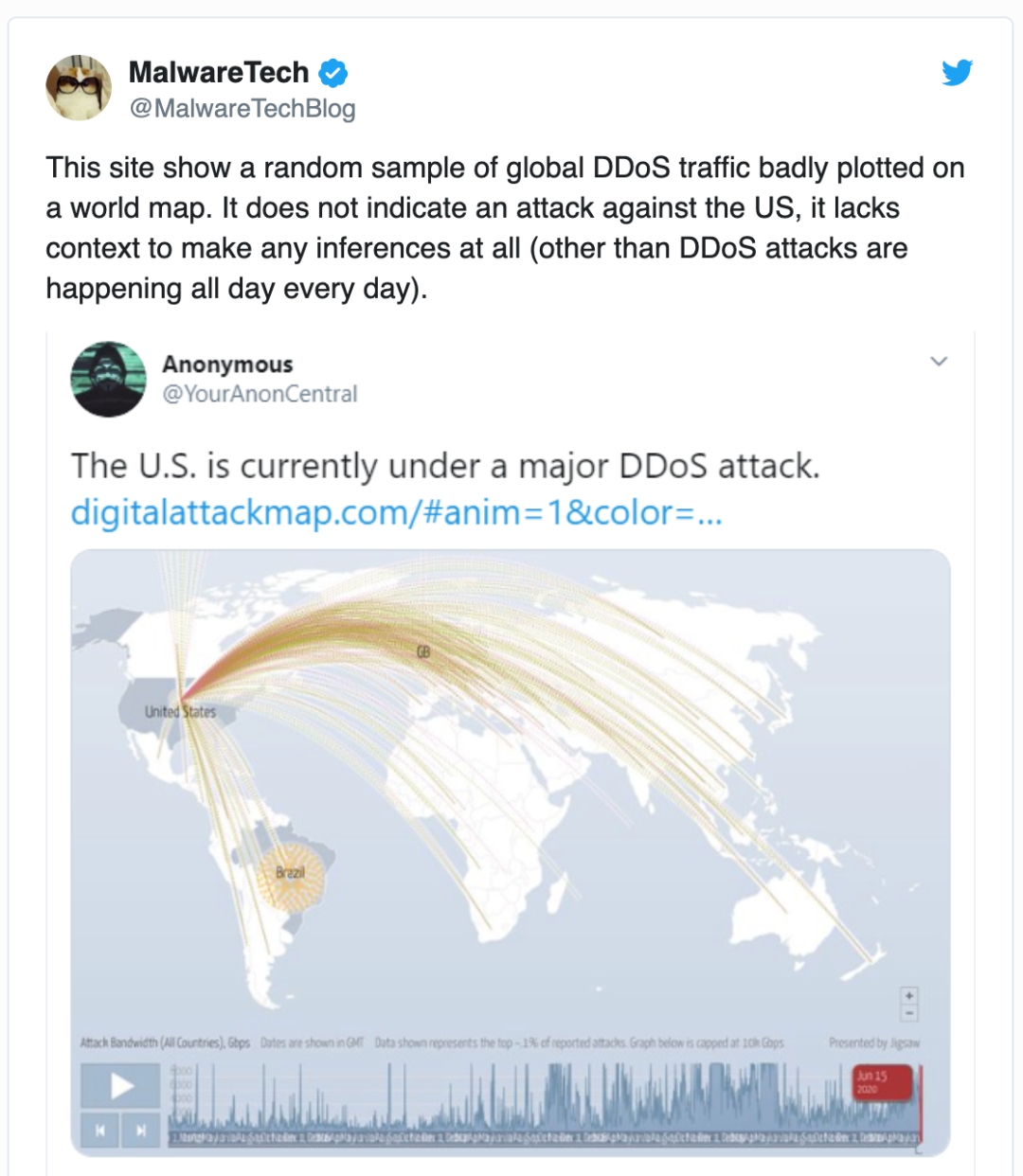Zoom out with the map minus button
Viewport: 1023px width, 1176px height.
(x=909, y=1013)
